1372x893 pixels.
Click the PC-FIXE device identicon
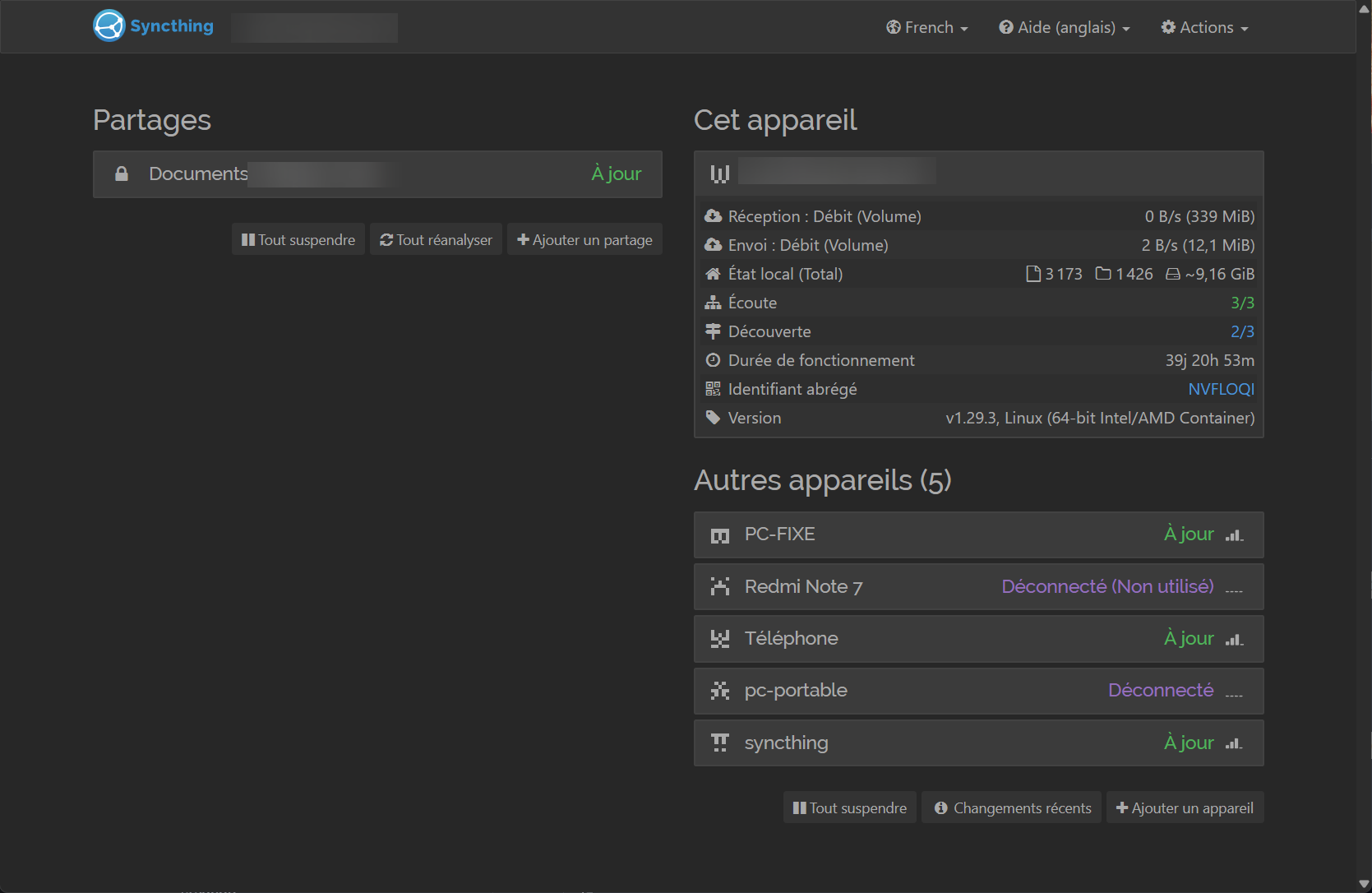coord(720,535)
